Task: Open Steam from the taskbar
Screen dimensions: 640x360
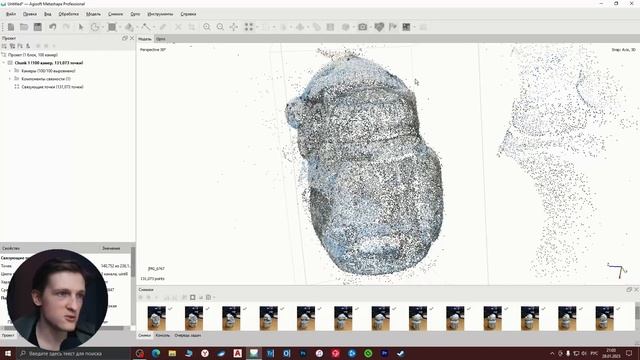Action: click(401, 353)
